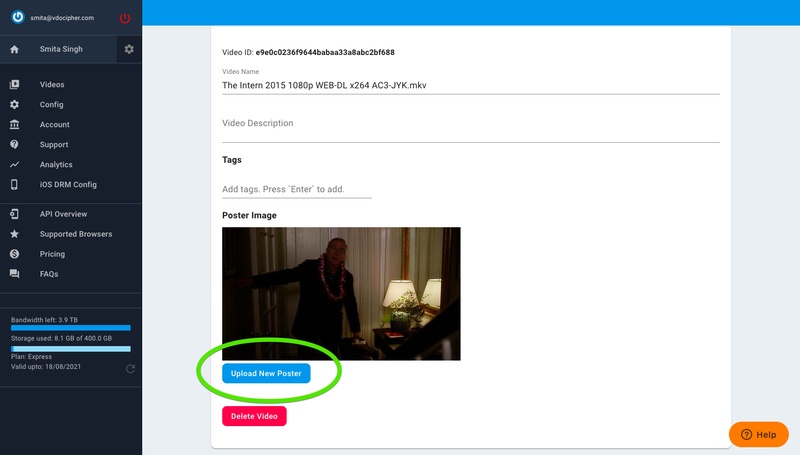
Task: Focus the Video Name field
Action: pos(470,85)
